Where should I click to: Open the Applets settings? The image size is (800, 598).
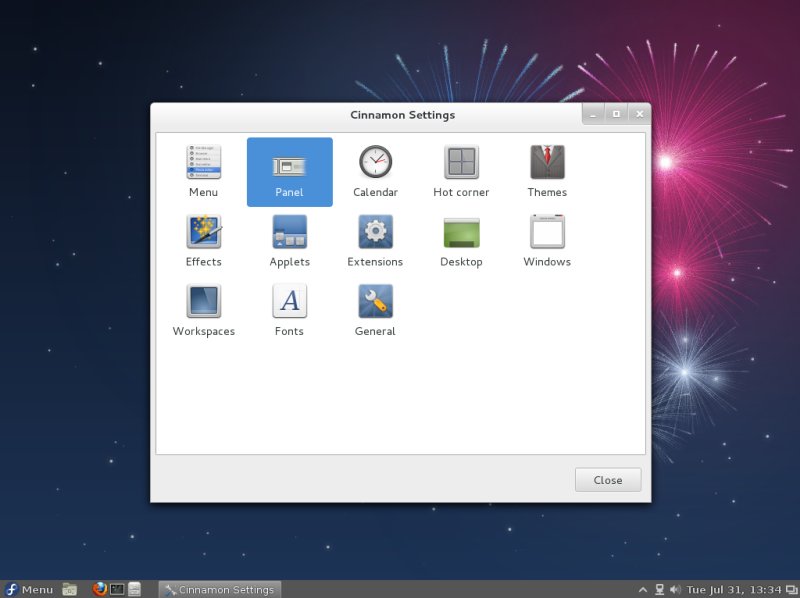point(290,241)
